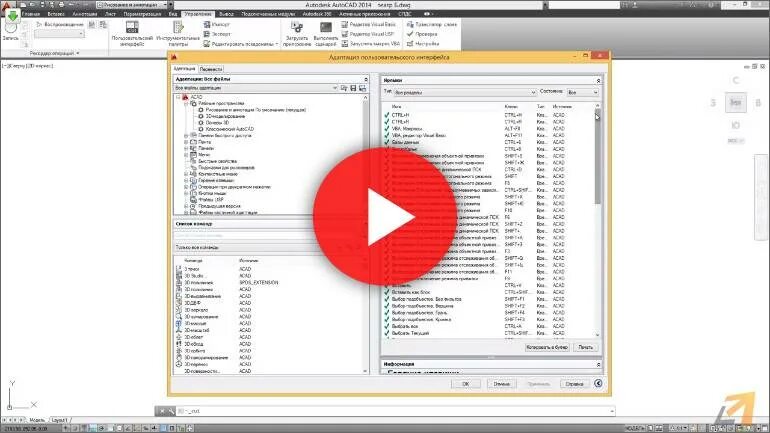Click the Печать button
This screenshot has width=770, height=433.
[585, 347]
